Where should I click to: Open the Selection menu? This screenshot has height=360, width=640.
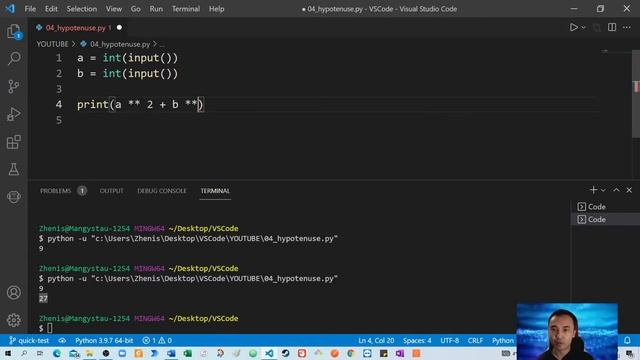[82, 9]
